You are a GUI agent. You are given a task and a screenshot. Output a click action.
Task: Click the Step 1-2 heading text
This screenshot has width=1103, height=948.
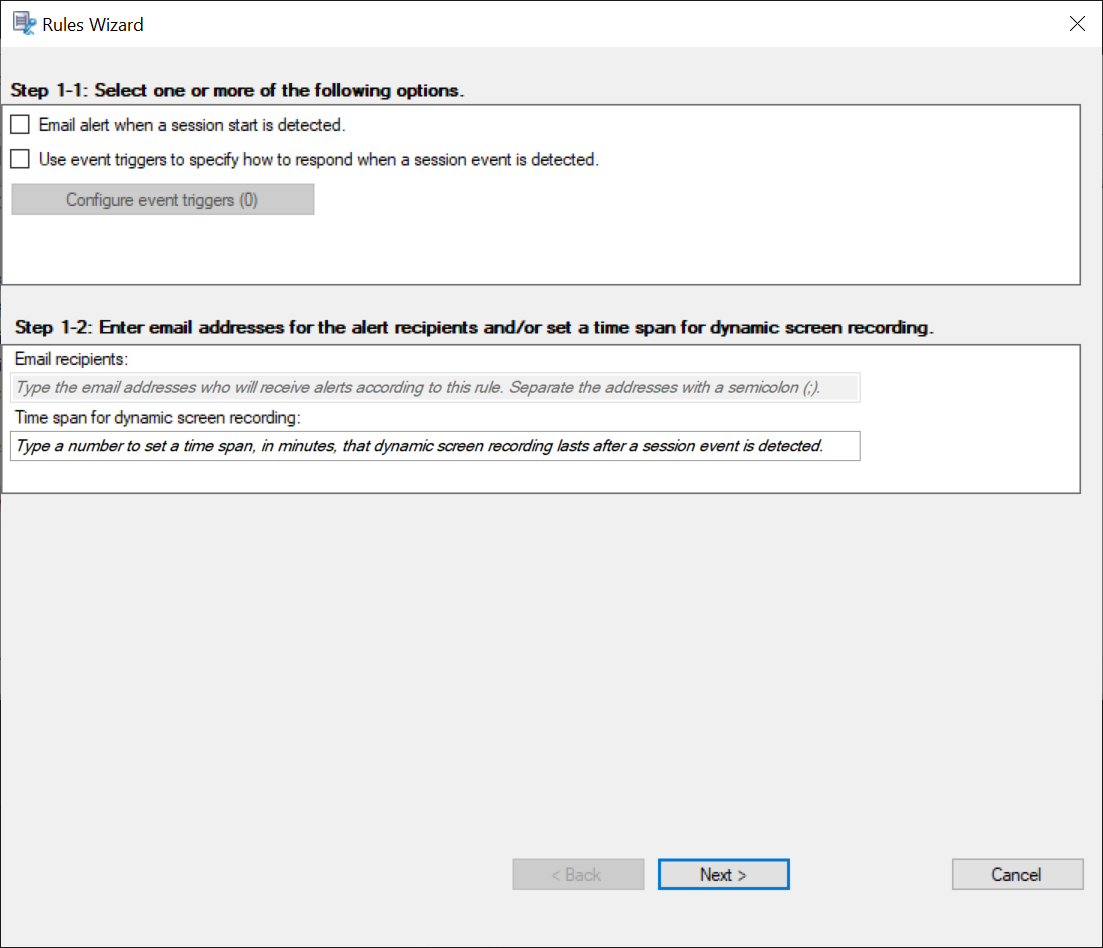[474, 328]
